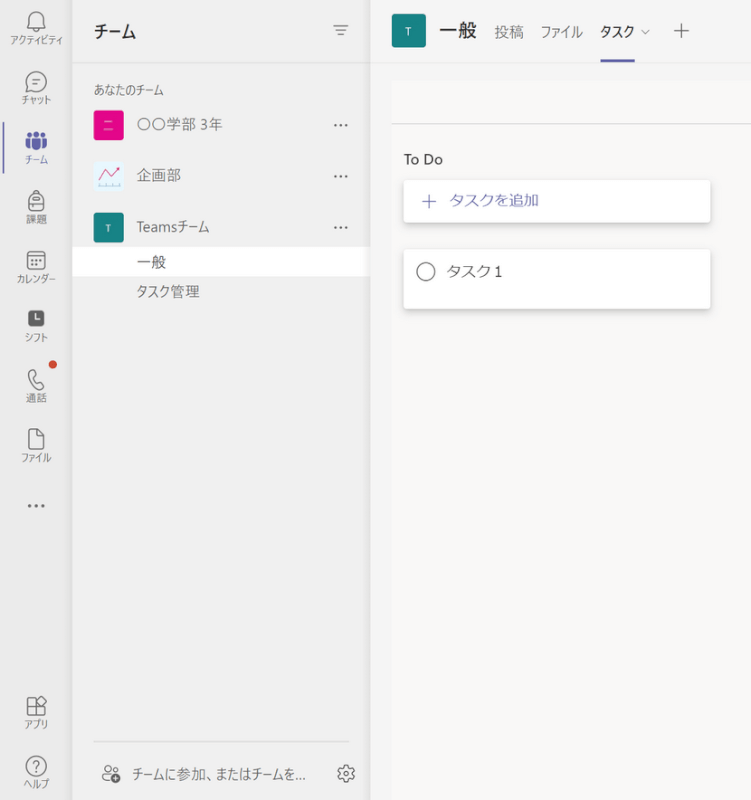Screen dimensions: 751x800
Task: Open the 通話 phone icon
Action: coord(36,380)
